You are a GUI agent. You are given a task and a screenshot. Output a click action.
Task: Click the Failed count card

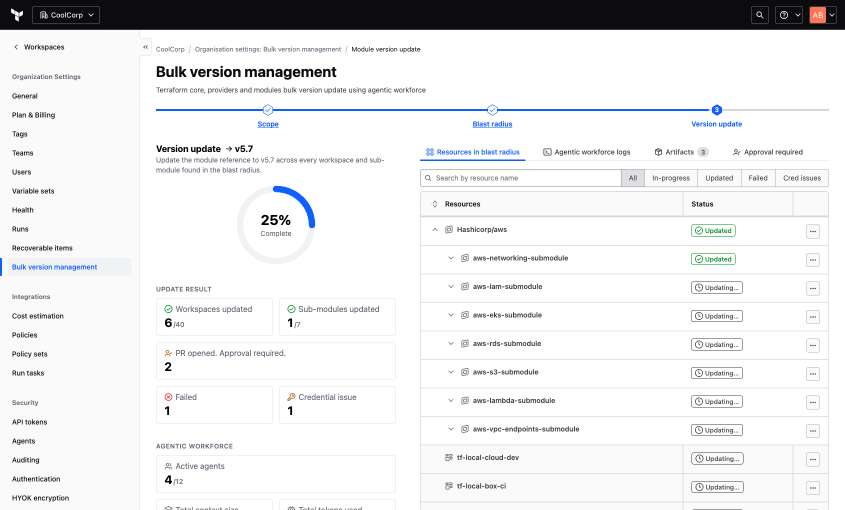[214, 405]
